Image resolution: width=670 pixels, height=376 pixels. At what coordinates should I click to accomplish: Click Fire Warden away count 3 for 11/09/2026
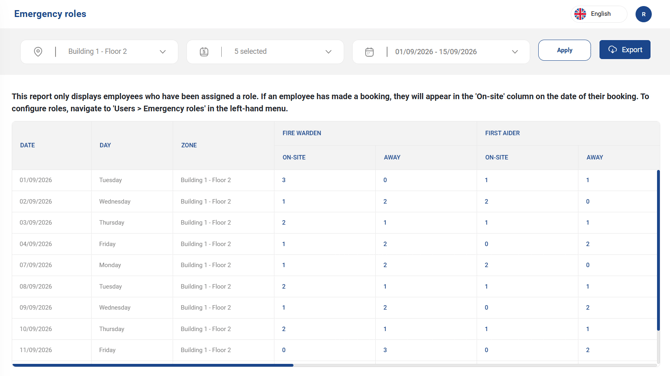(x=385, y=350)
